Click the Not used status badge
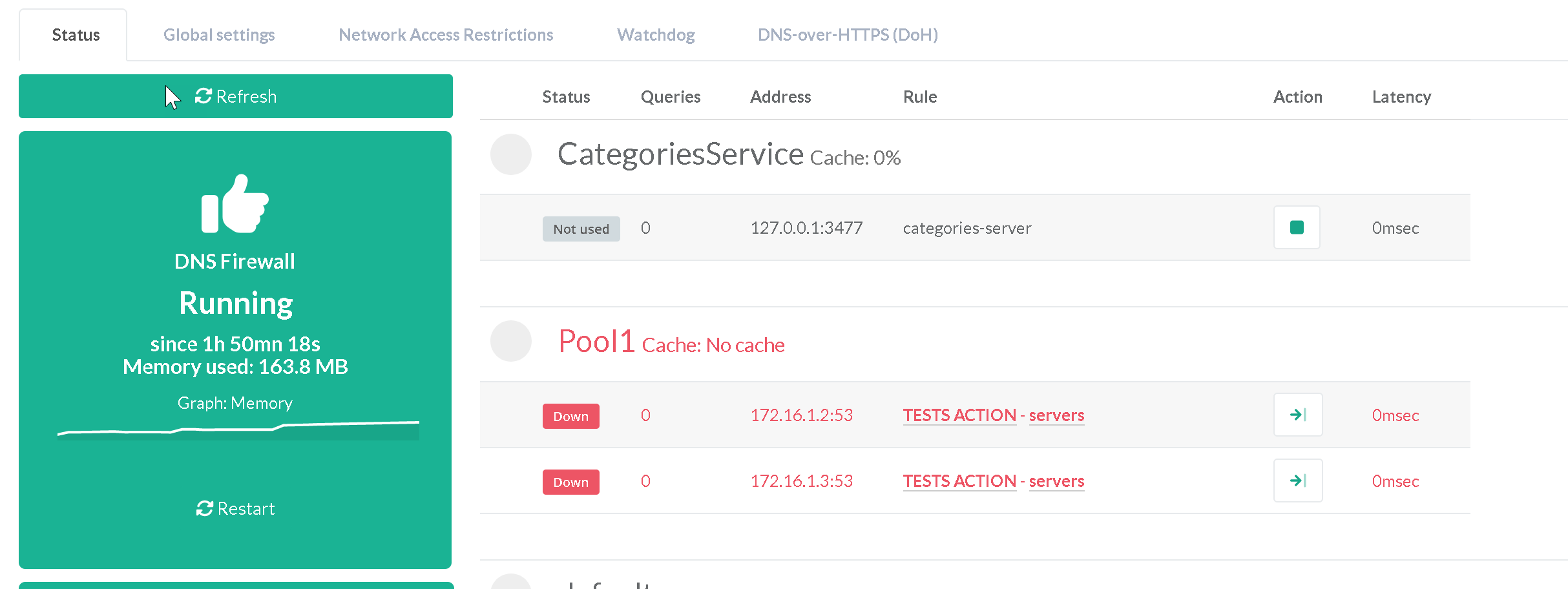1568x589 pixels. click(x=581, y=229)
